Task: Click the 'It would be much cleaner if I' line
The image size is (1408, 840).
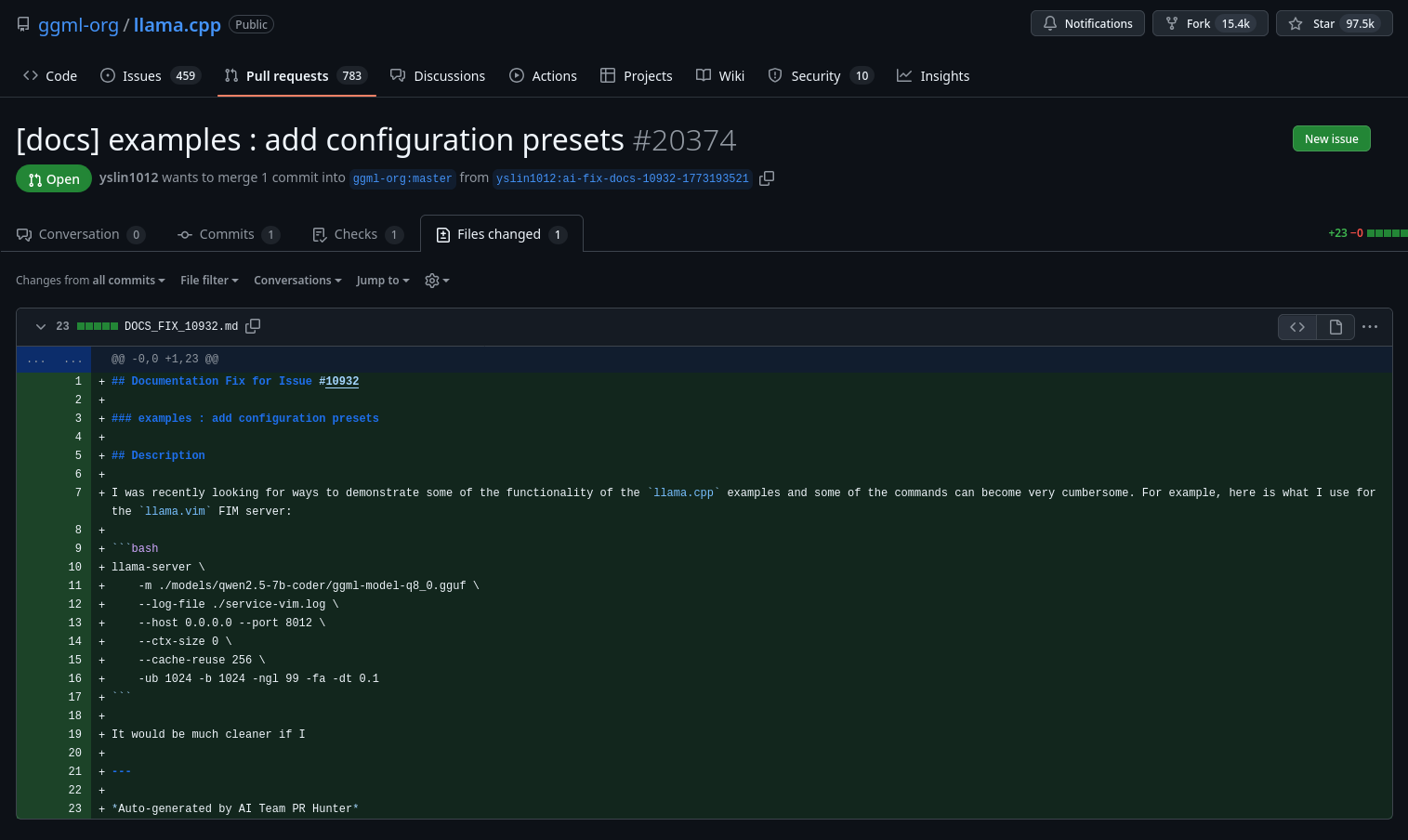Action: click(x=208, y=734)
